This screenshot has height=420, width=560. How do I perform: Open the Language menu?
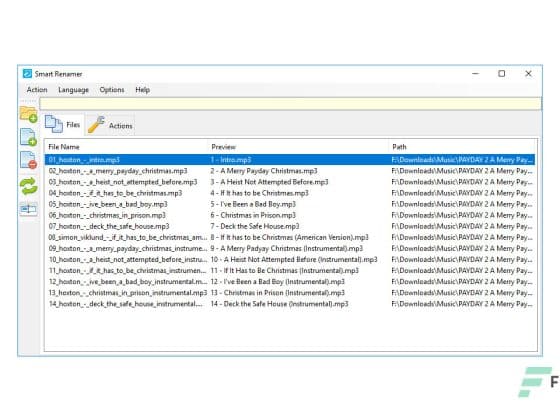click(x=73, y=90)
